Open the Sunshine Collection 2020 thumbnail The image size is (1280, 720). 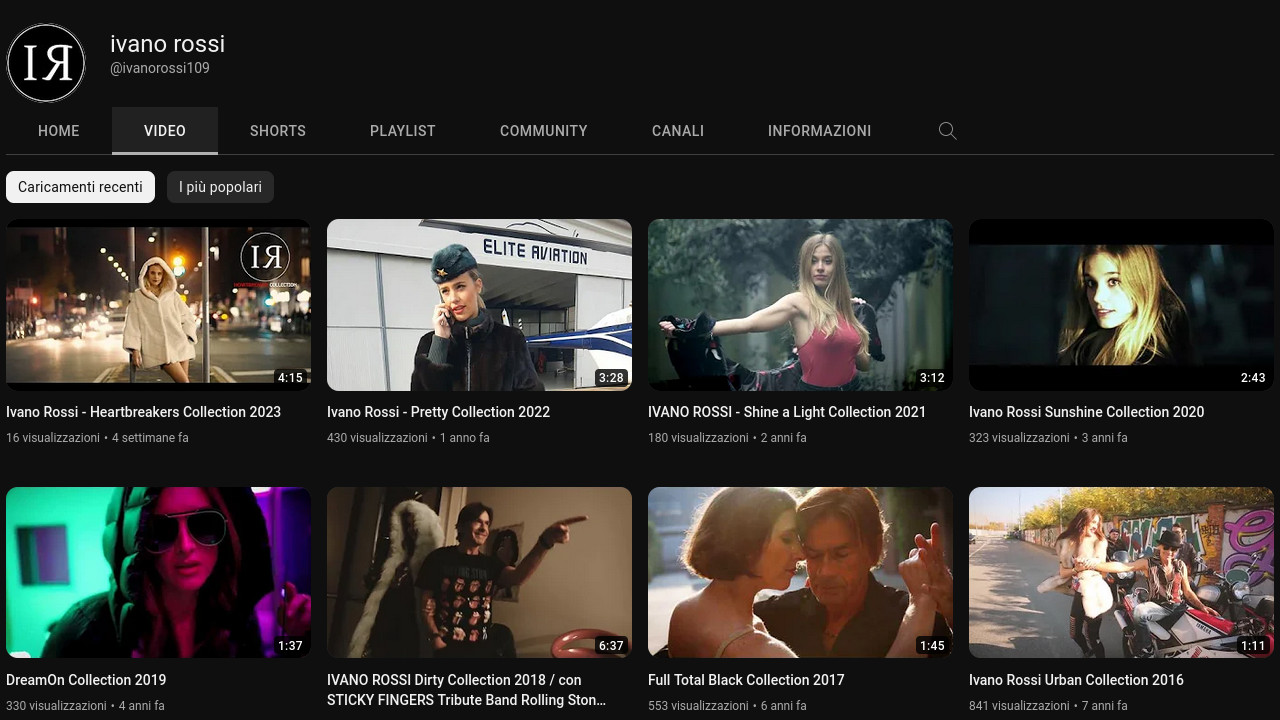click(1121, 305)
